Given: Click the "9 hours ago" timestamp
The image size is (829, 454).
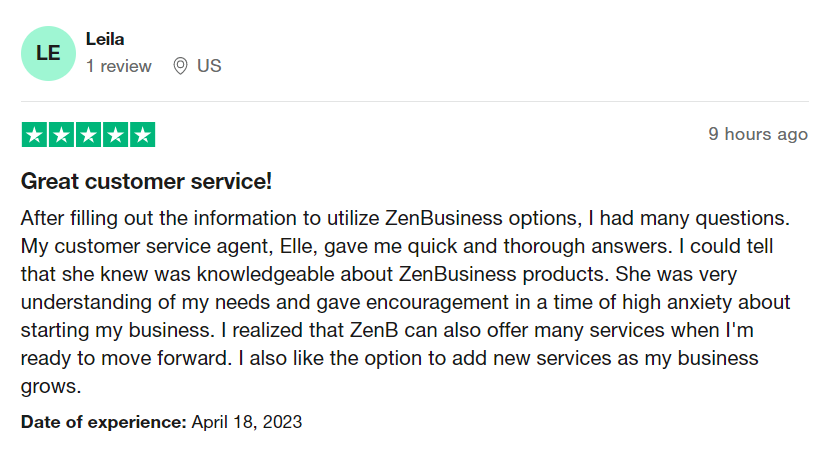Looking at the screenshot, I should pos(758,134).
